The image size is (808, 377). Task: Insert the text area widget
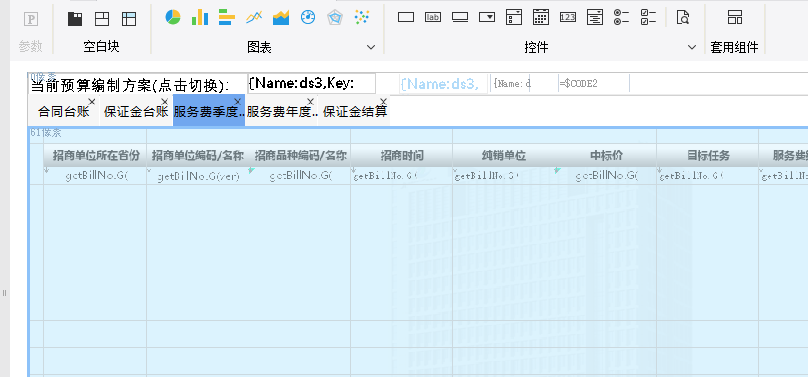pyautogui.click(x=595, y=17)
